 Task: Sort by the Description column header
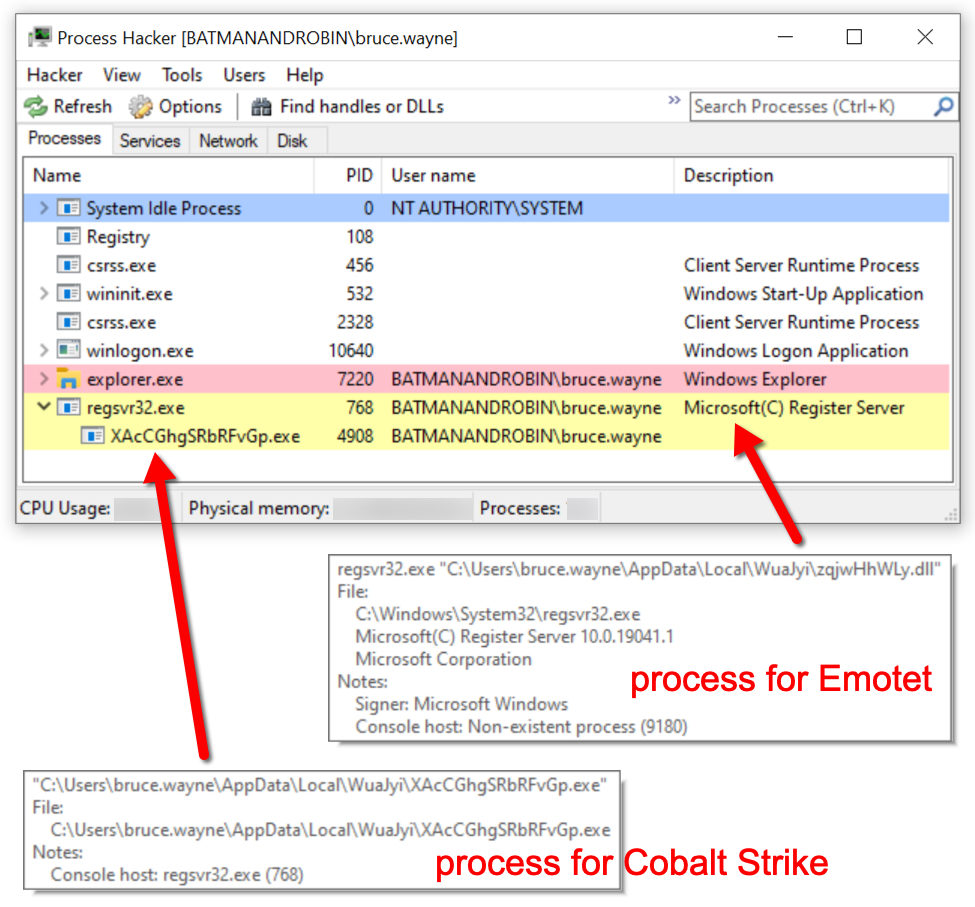[x=811, y=175]
